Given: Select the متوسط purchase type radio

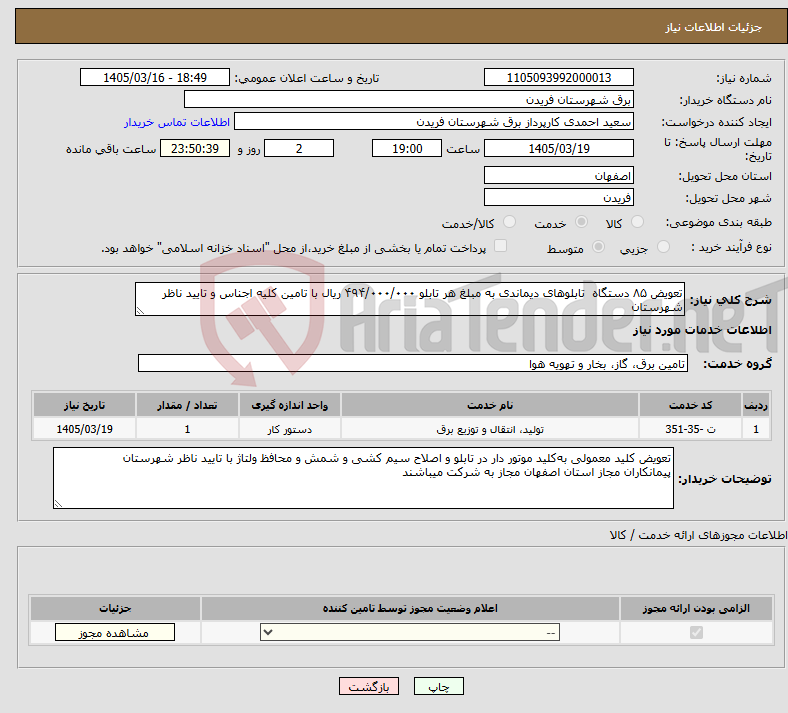Looking at the screenshot, I should point(598,247).
